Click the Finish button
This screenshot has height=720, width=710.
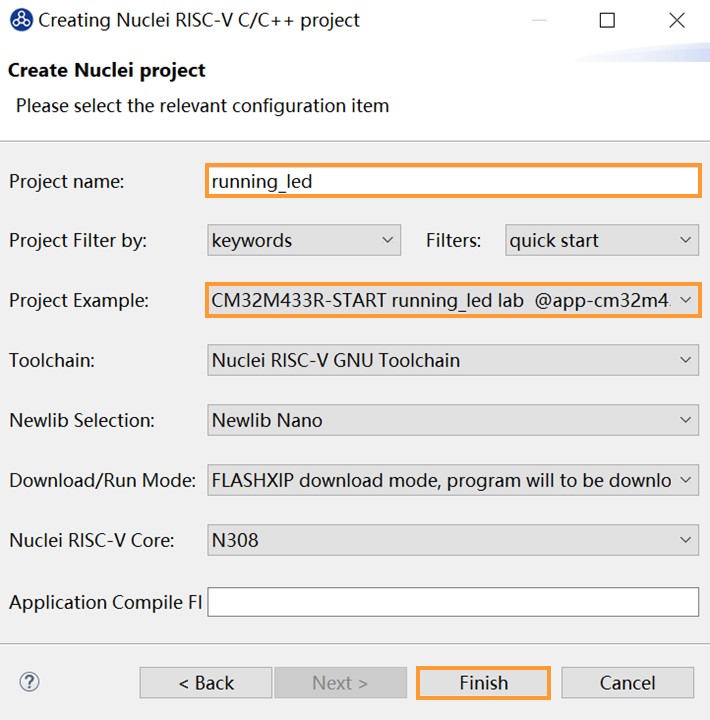click(483, 683)
